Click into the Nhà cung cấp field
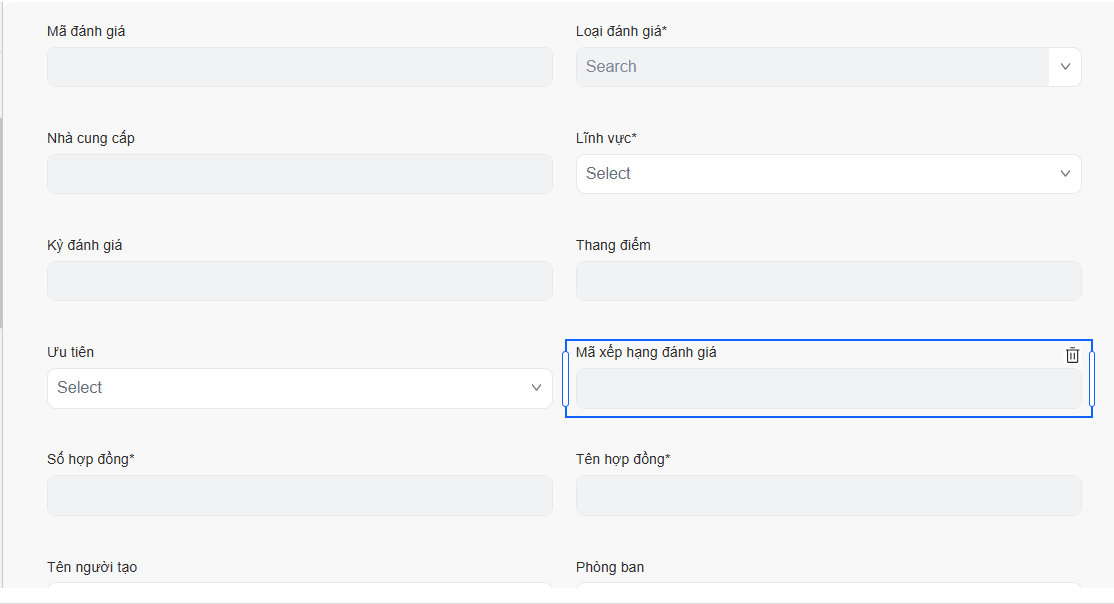 (299, 174)
